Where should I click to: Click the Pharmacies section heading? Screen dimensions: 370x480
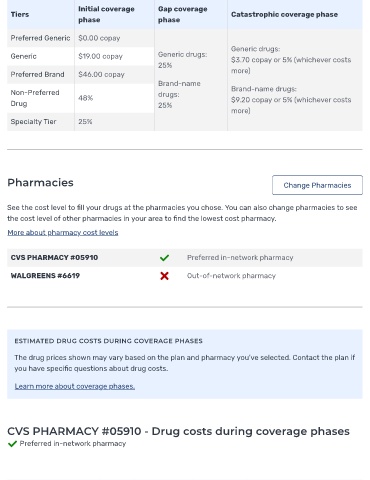click(x=40, y=183)
